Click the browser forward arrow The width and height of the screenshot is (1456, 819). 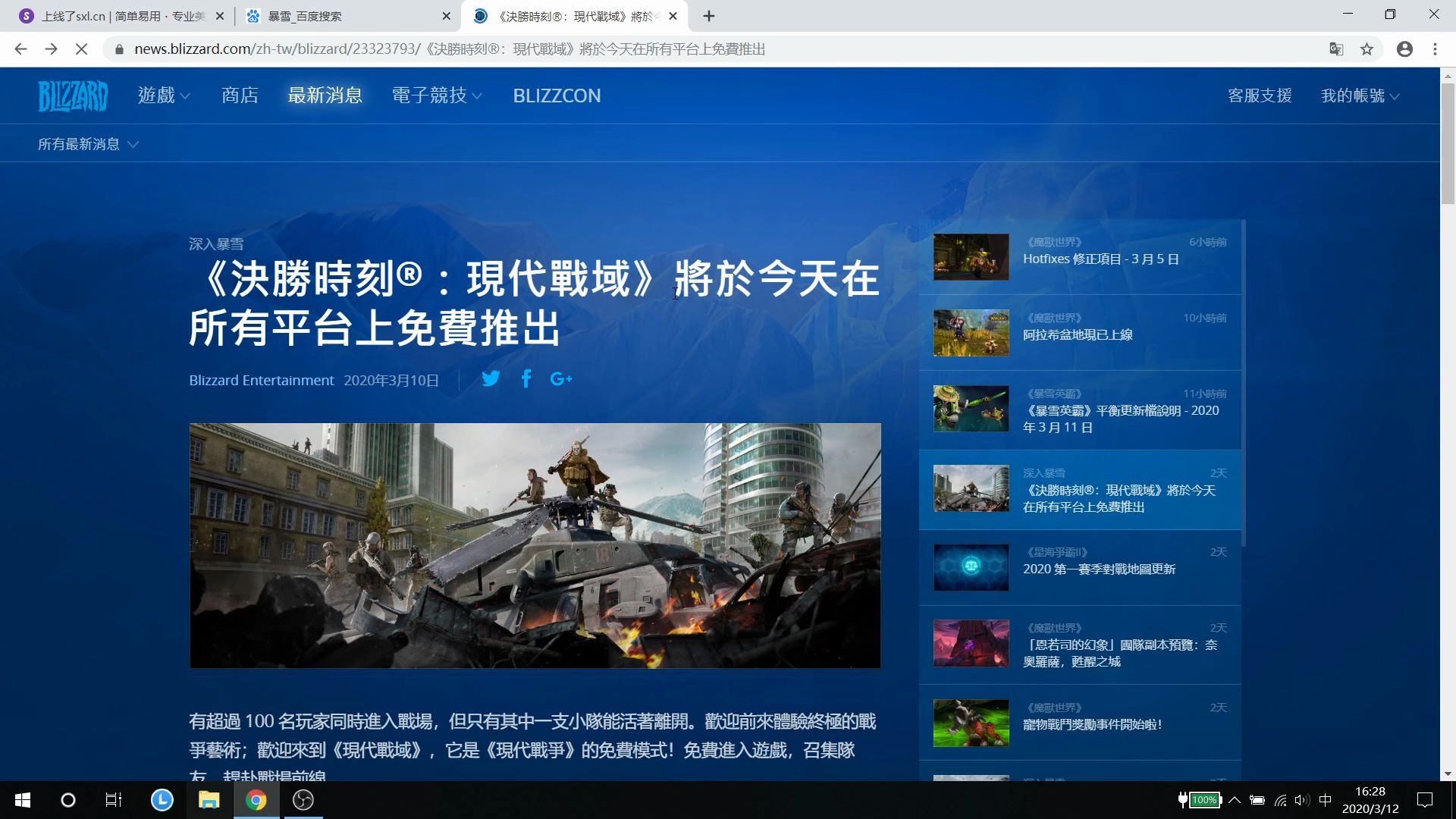[x=51, y=49]
